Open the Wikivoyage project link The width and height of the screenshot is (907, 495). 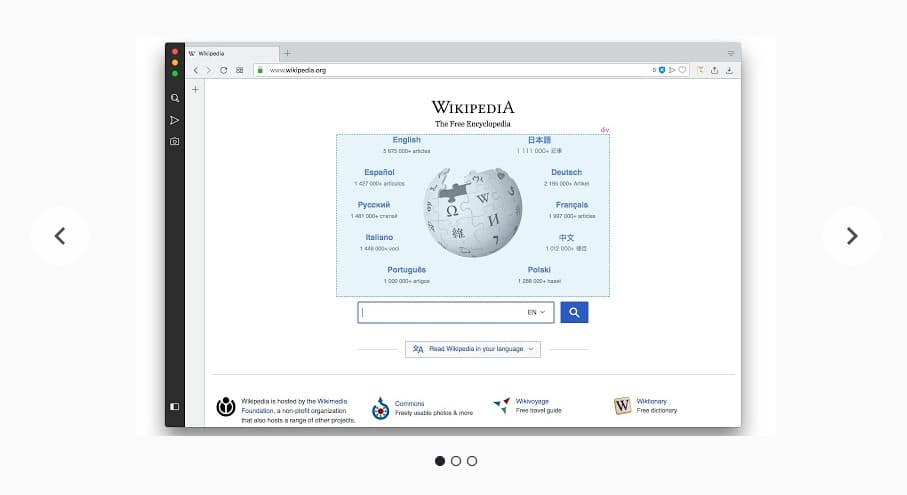[532, 401]
